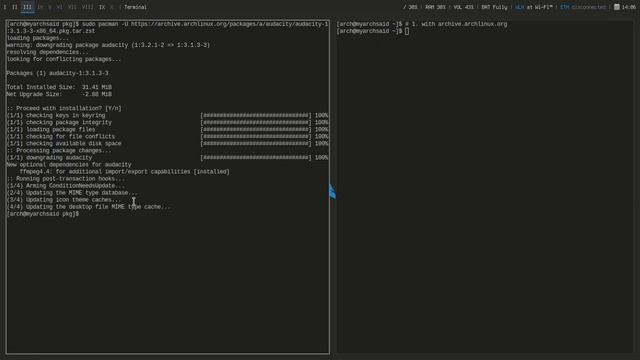This screenshot has height=360, width=640.
Task: Click the 'Net Upgrade Size' line
Action: (x=59, y=94)
